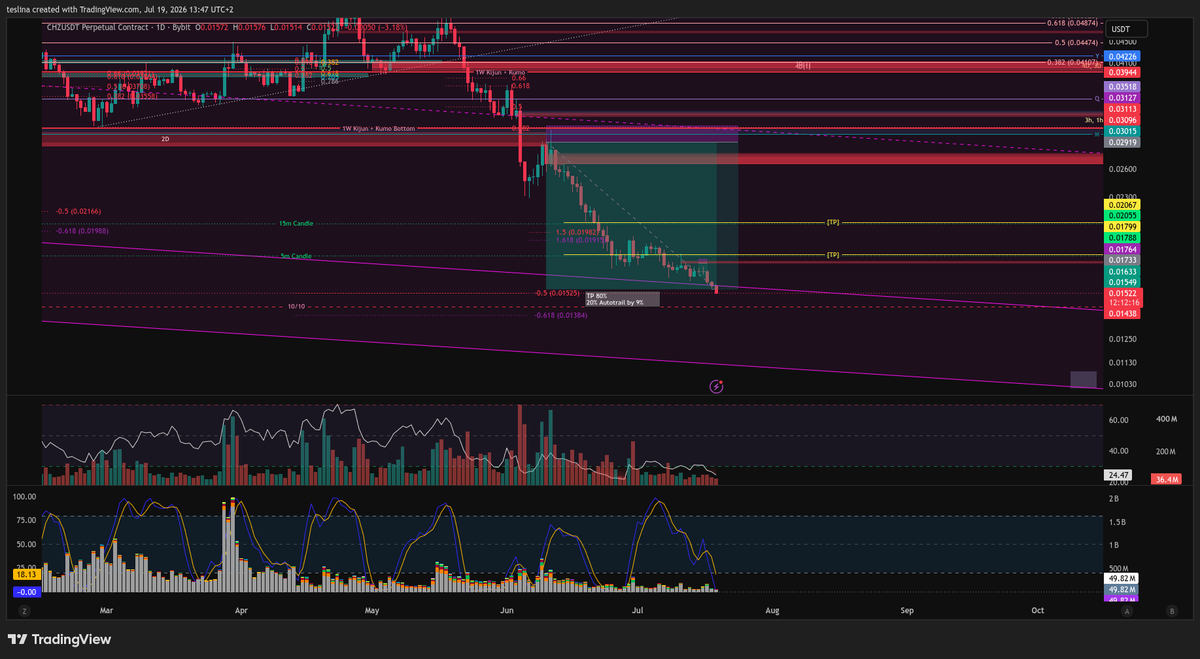Click the gray 0.01733 price label

pyautogui.click(x=1121, y=260)
